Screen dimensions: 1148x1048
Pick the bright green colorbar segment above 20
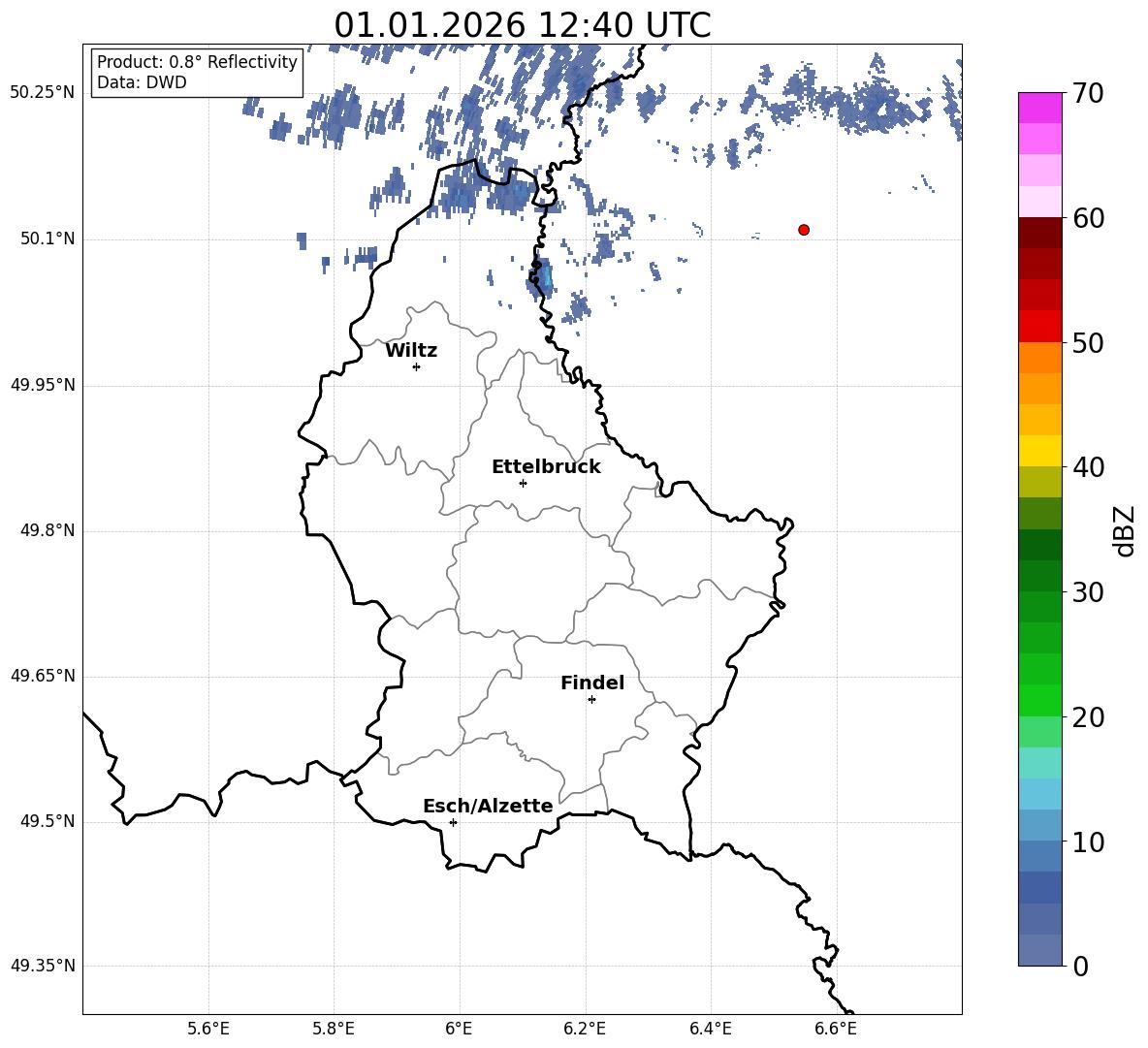click(x=1040, y=700)
